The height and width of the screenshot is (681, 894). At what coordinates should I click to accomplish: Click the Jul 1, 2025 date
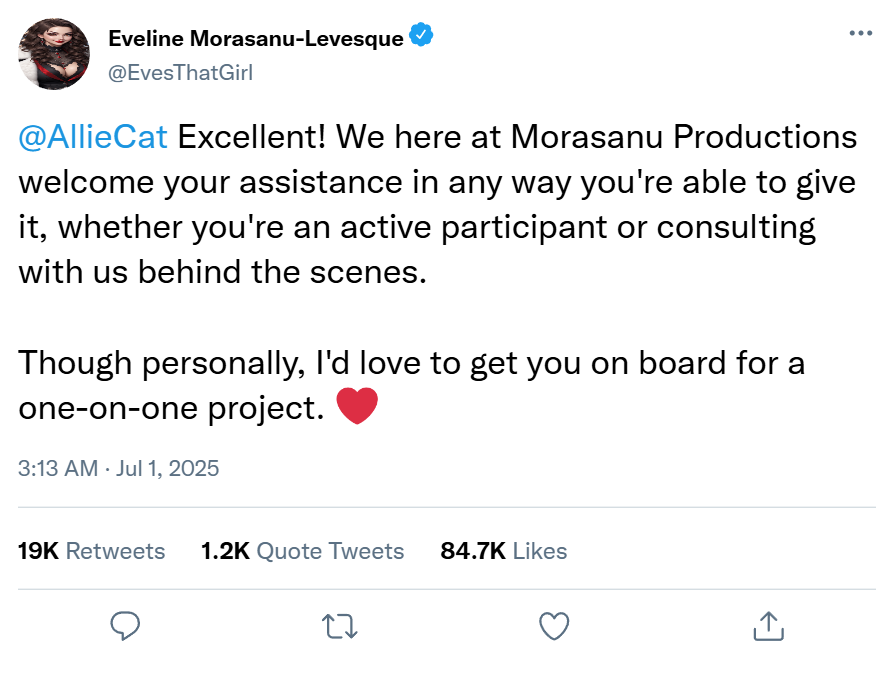pos(168,467)
